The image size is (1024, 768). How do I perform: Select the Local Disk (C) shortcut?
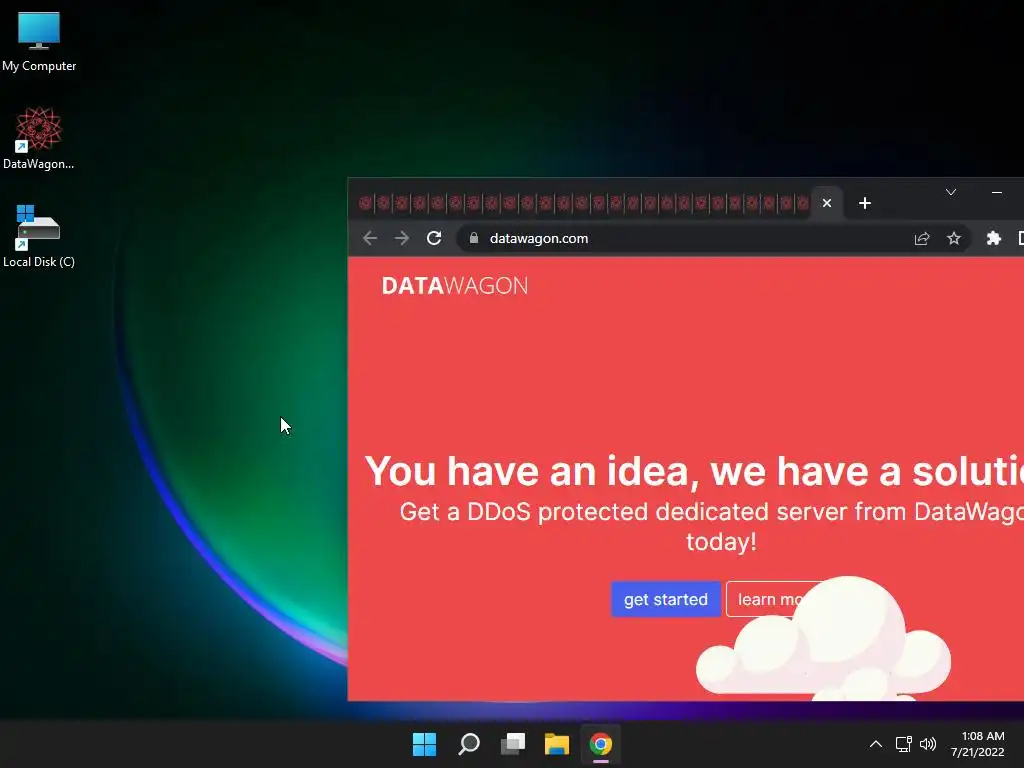point(39,236)
